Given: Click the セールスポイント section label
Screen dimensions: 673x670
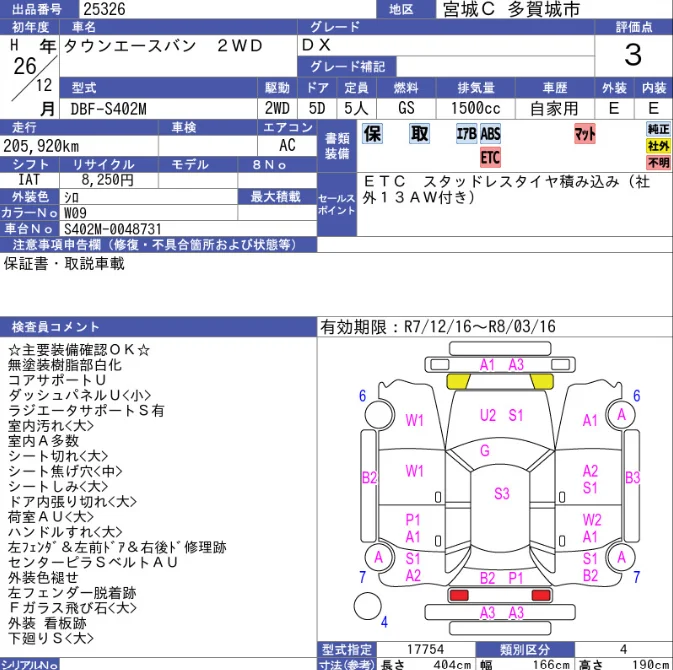Looking at the screenshot, I should (x=336, y=206).
